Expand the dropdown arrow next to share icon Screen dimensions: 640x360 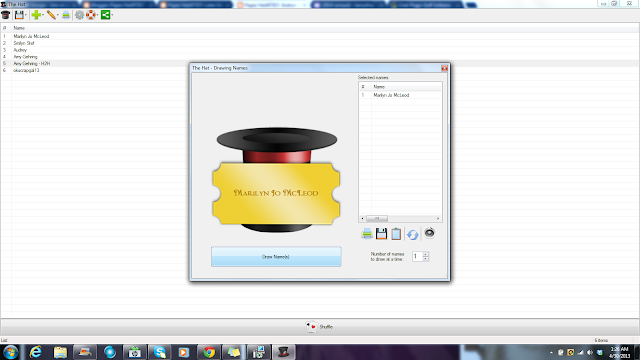click(112, 16)
